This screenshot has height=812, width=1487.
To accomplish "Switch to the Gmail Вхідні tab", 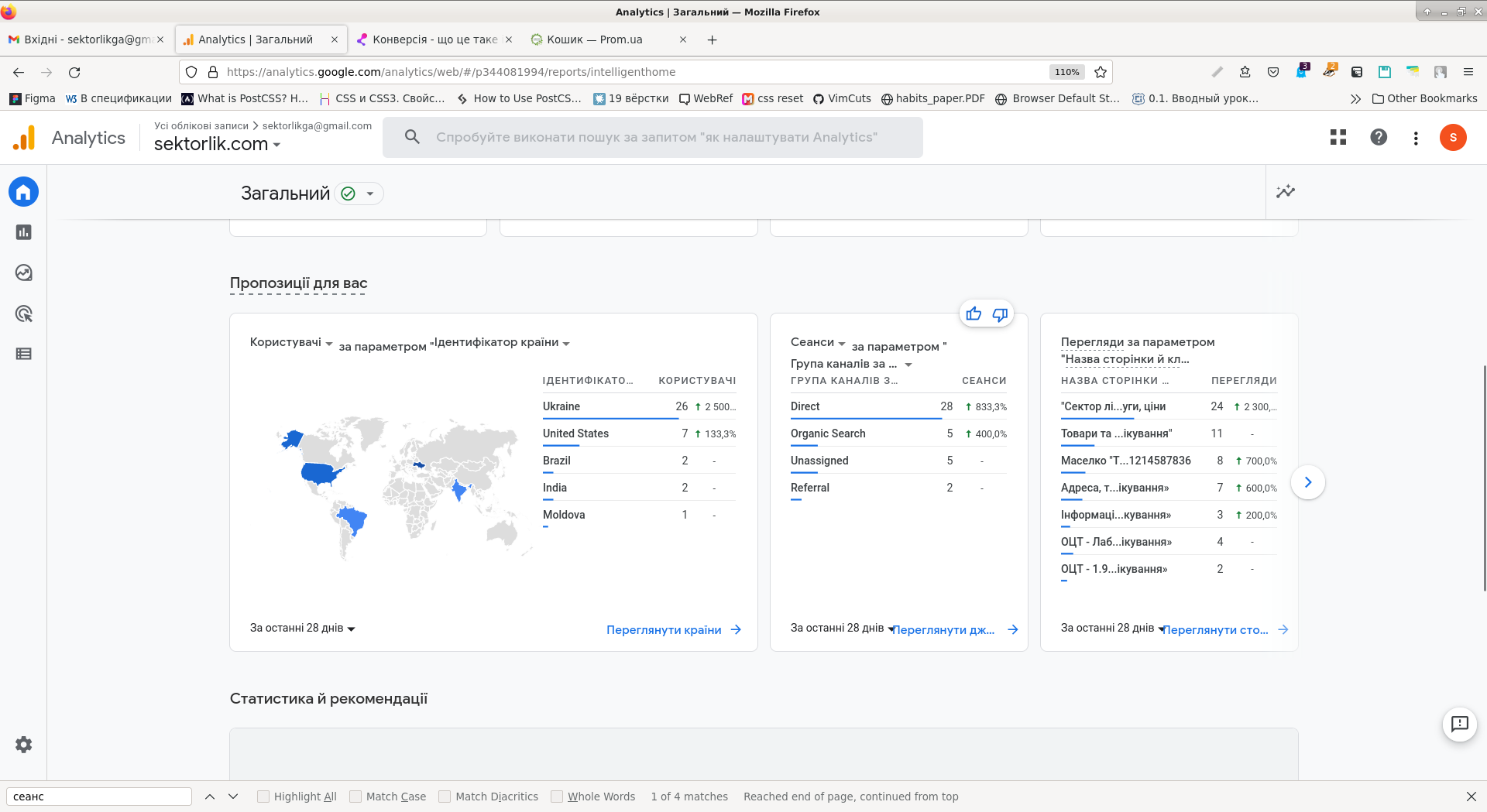I will (85, 39).
